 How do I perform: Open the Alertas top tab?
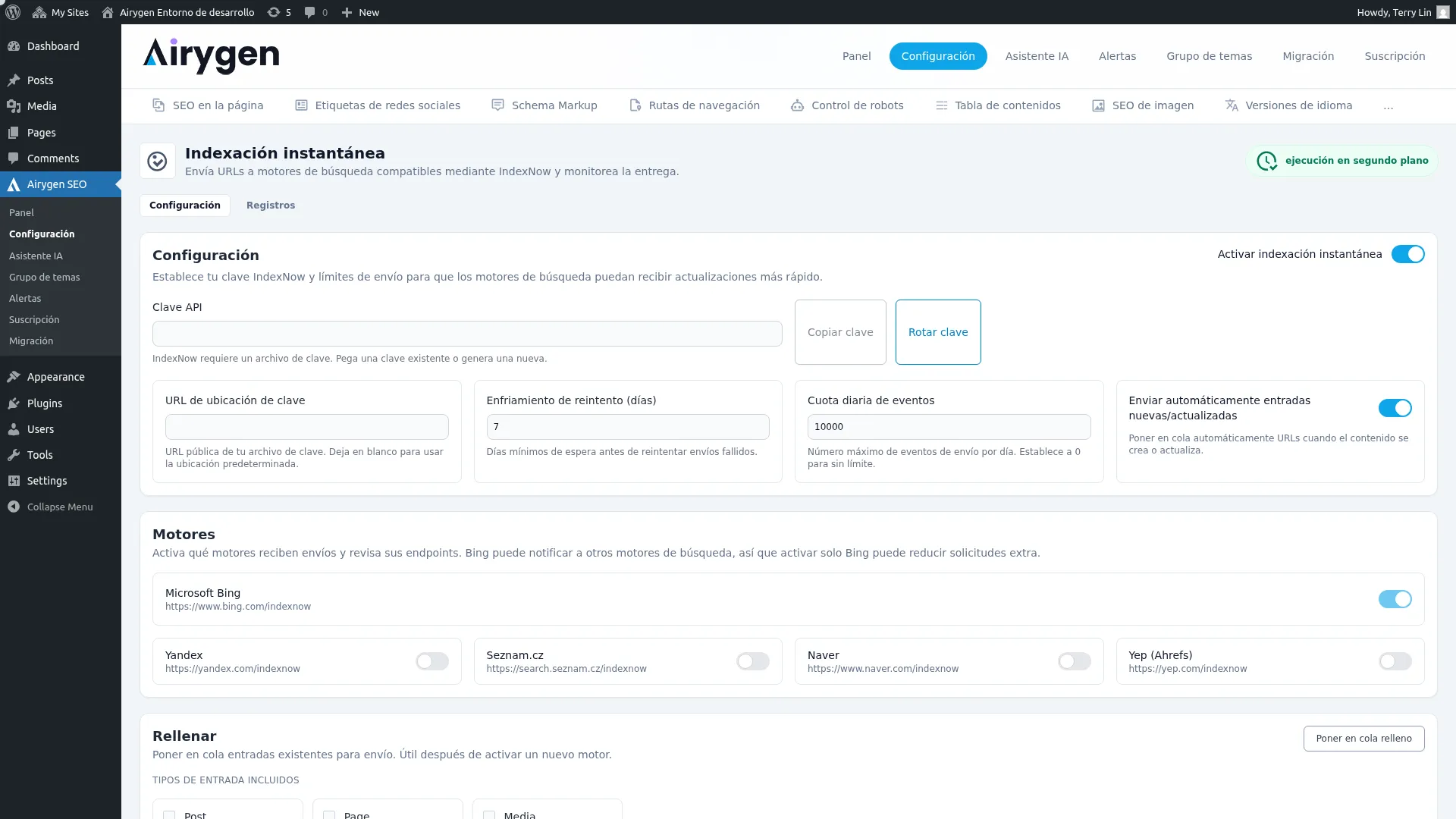point(1117,56)
